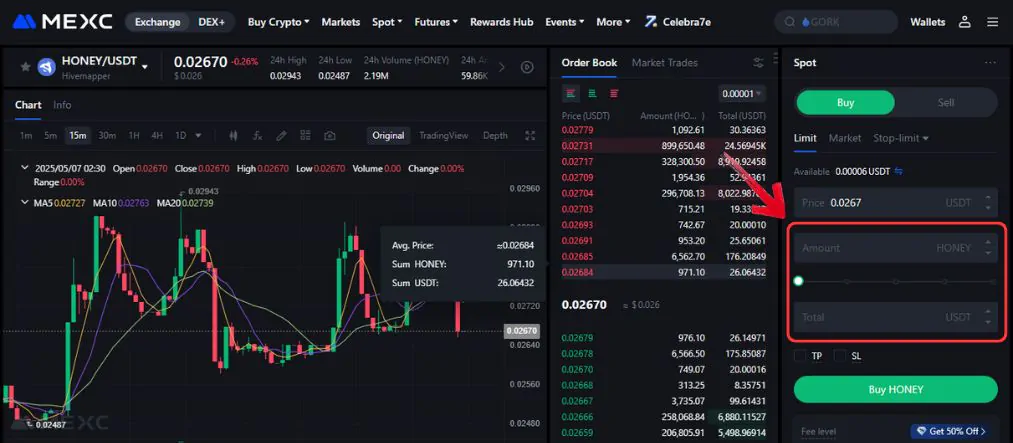Select the Limit order tab
Viewport: 1013px width, 443px height.
coord(805,138)
